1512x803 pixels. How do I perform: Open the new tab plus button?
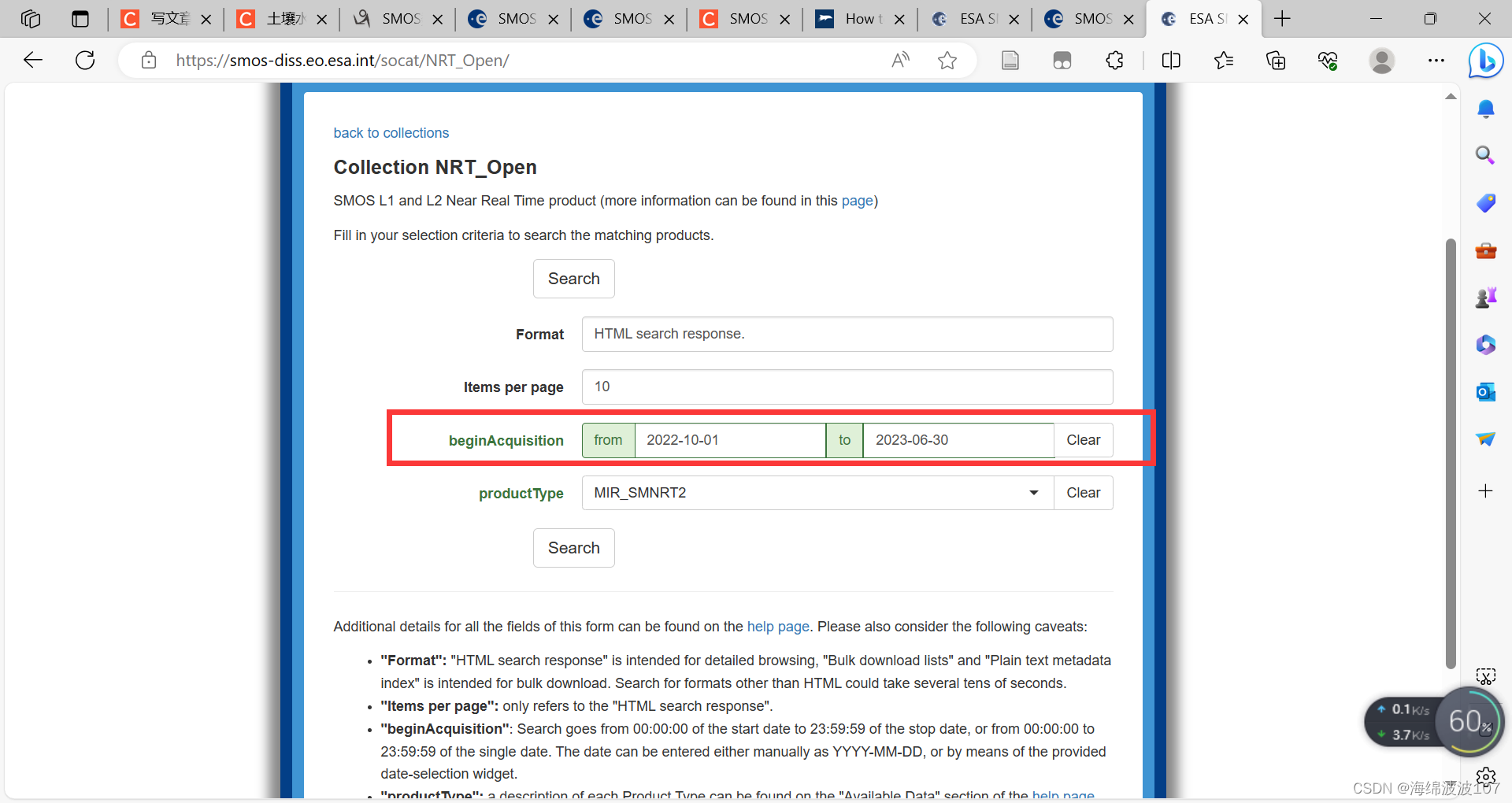(x=1282, y=19)
